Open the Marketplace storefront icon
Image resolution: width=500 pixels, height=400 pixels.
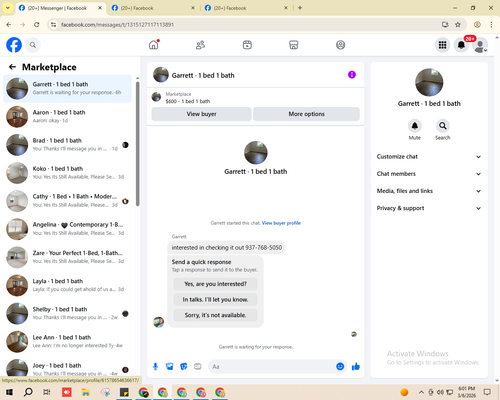294,45
